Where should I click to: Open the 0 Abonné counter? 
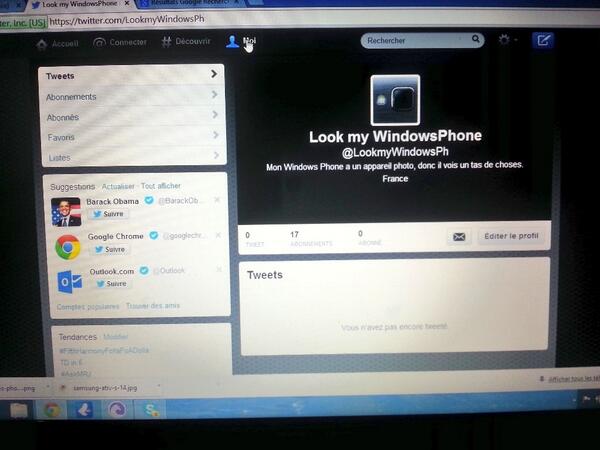[370, 238]
